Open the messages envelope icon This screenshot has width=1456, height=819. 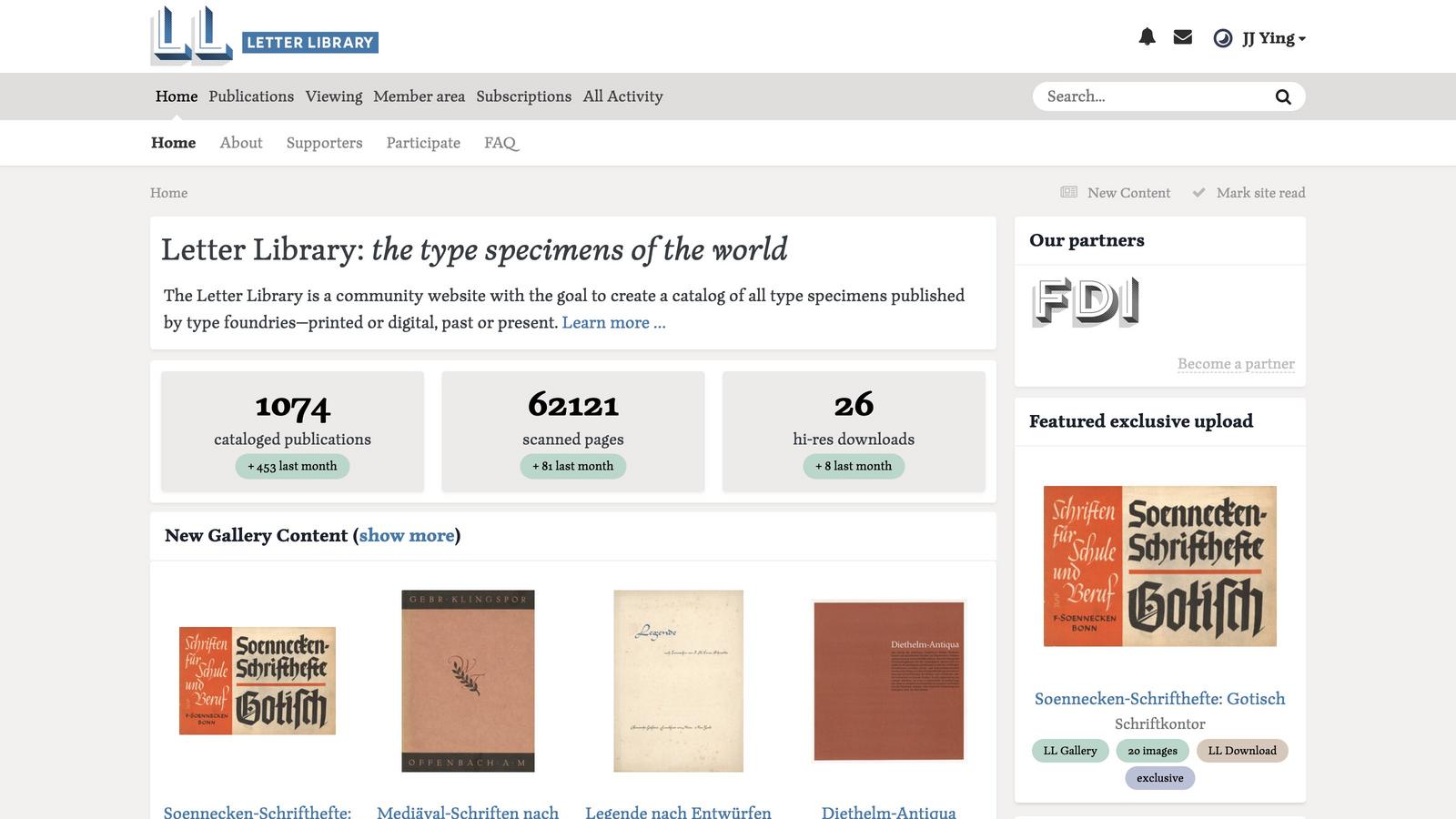1182,37
